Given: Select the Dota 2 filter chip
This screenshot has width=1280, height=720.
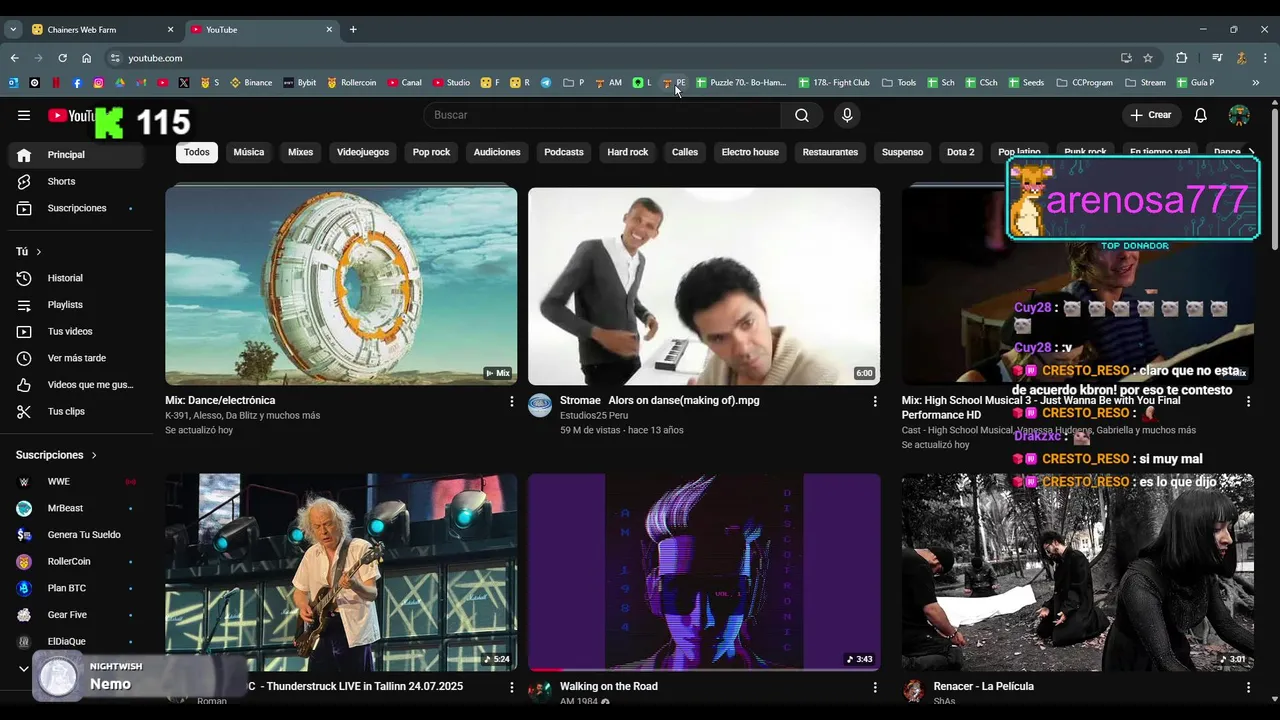Looking at the screenshot, I should [961, 152].
